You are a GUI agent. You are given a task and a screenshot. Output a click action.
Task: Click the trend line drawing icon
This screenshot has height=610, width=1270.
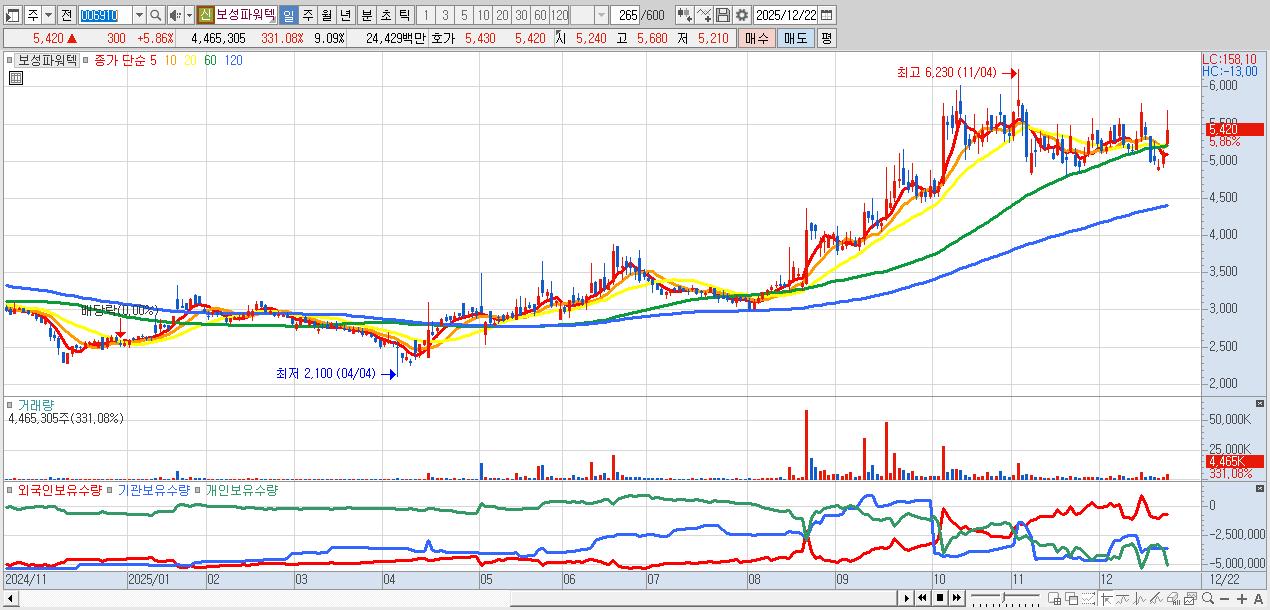pyautogui.click(x=1123, y=598)
